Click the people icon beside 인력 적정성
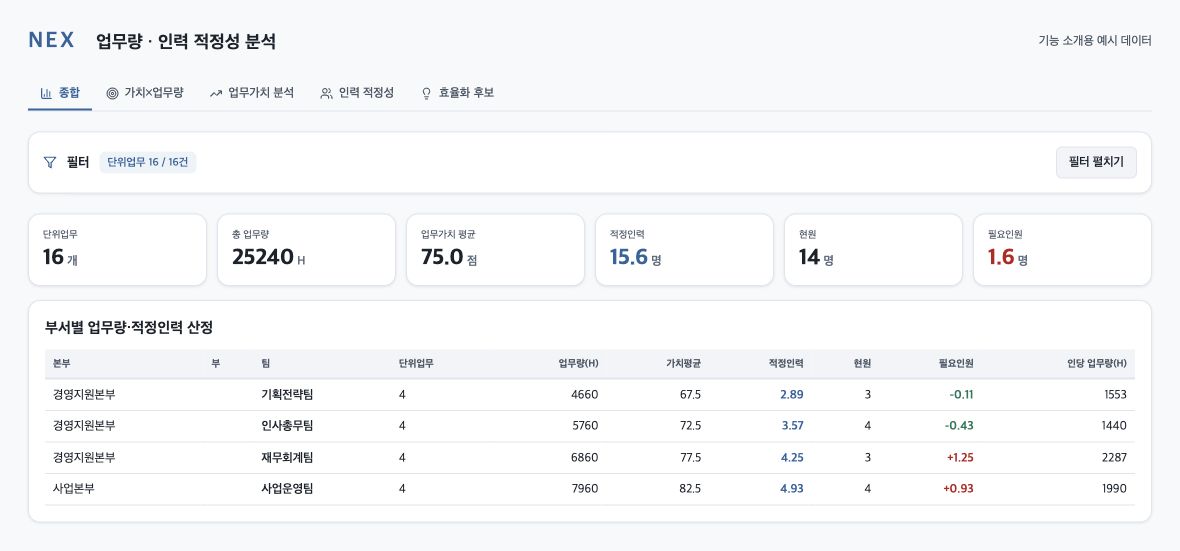 pyautogui.click(x=327, y=93)
